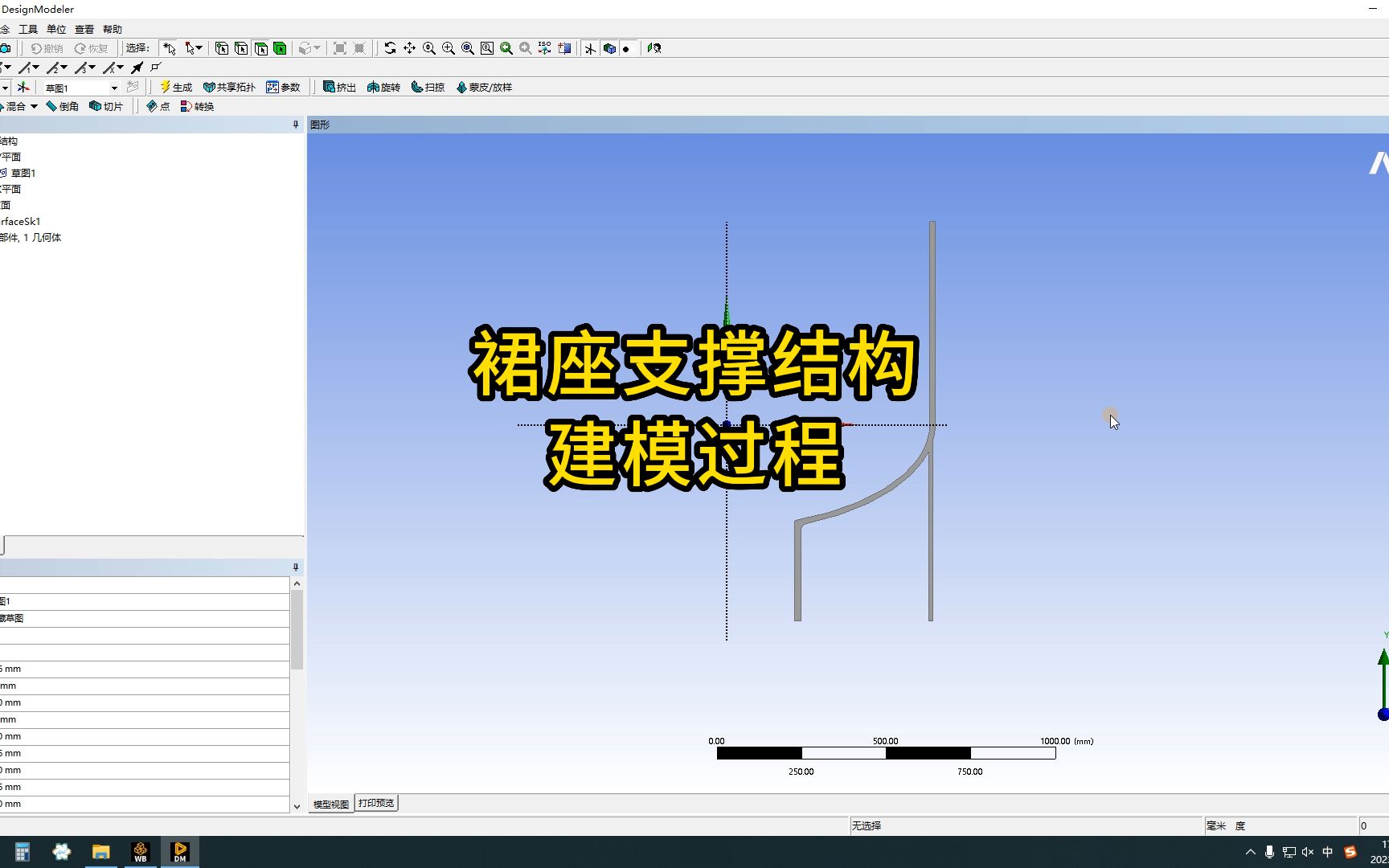Select the Zoom tool
The height and width of the screenshot is (868, 1389).
(x=428, y=48)
